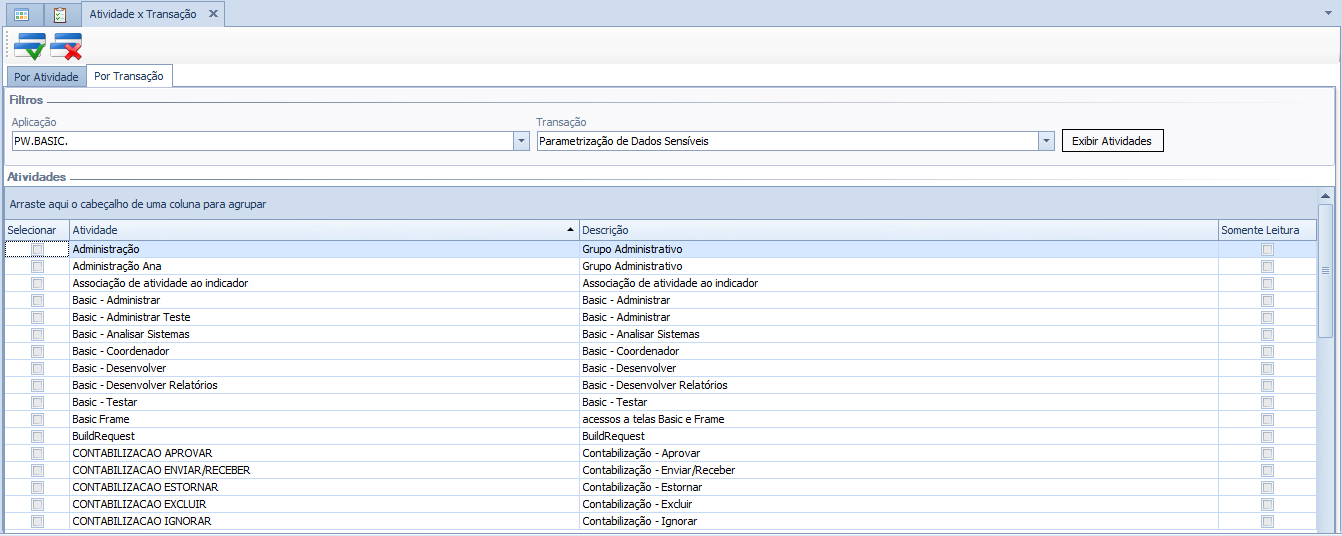
Task: Enable Somente Leitura for Basic - Testar
Action: click(1267, 402)
